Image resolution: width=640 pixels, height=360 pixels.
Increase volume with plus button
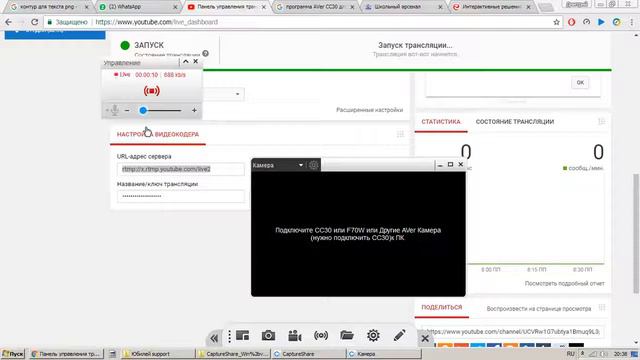click(x=194, y=110)
